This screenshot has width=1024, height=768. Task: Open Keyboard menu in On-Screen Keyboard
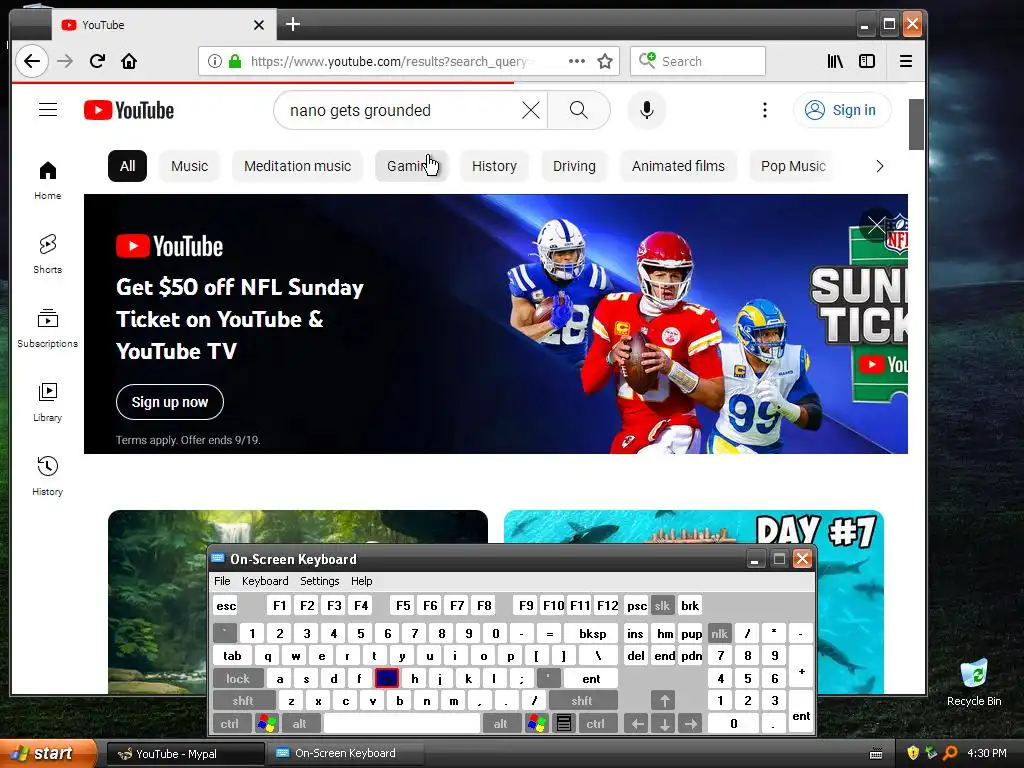(x=265, y=581)
